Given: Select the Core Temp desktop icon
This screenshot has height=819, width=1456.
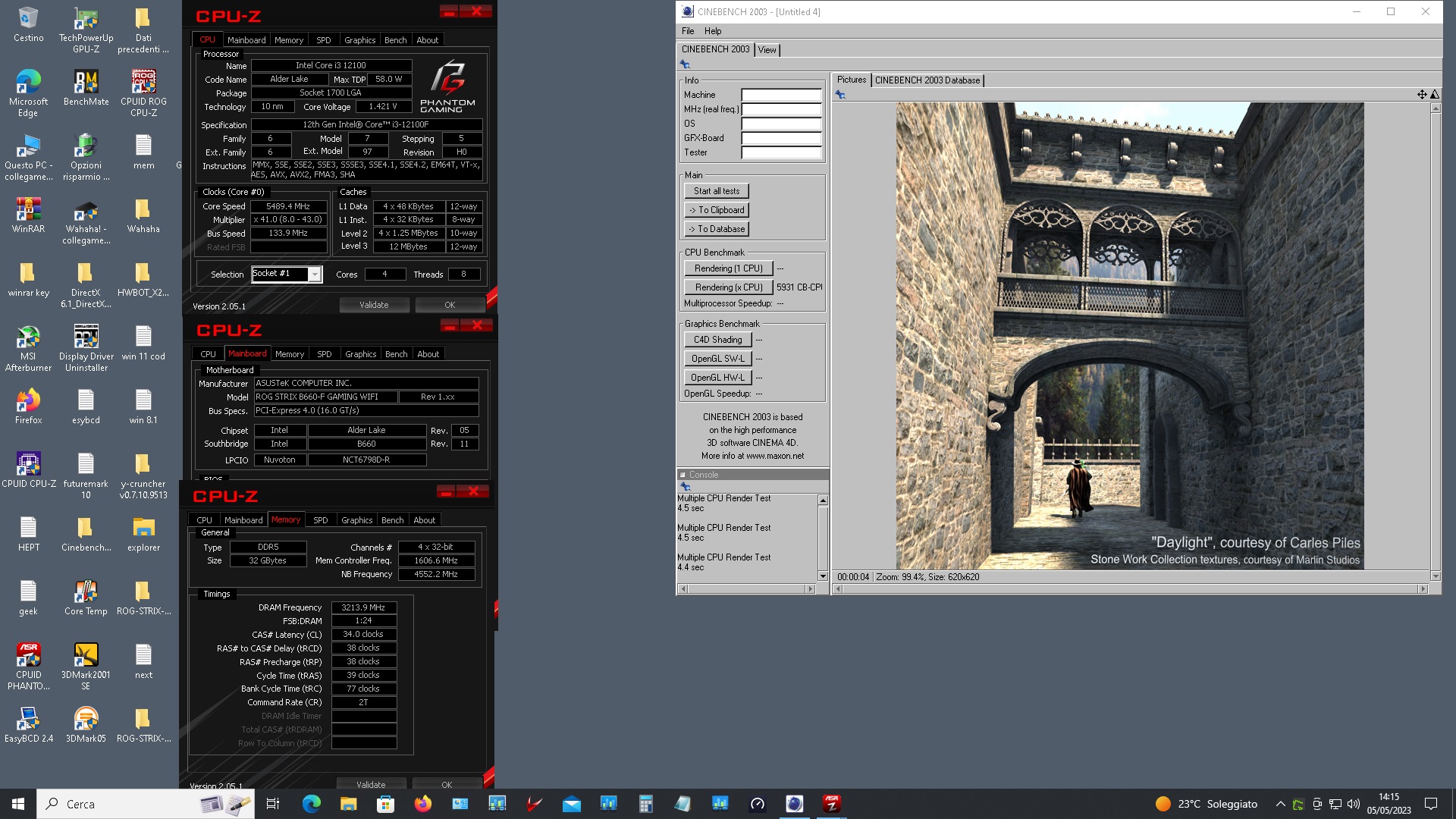Looking at the screenshot, I should [86, 597].
